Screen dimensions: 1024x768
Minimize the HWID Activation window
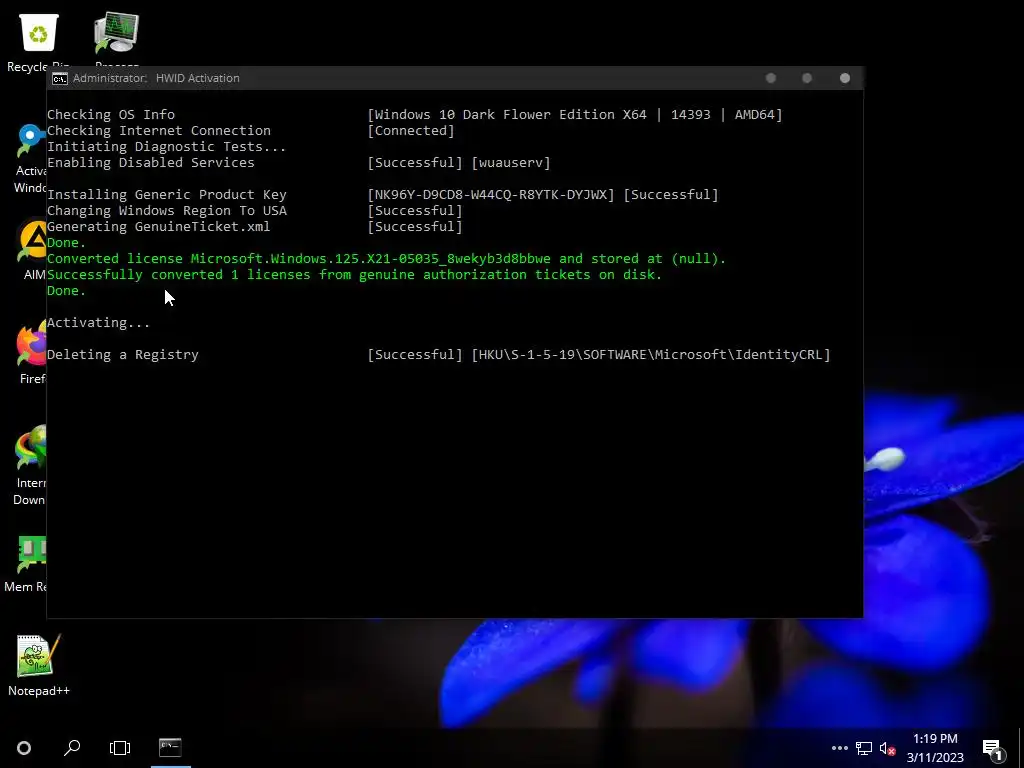coord(771,78)
